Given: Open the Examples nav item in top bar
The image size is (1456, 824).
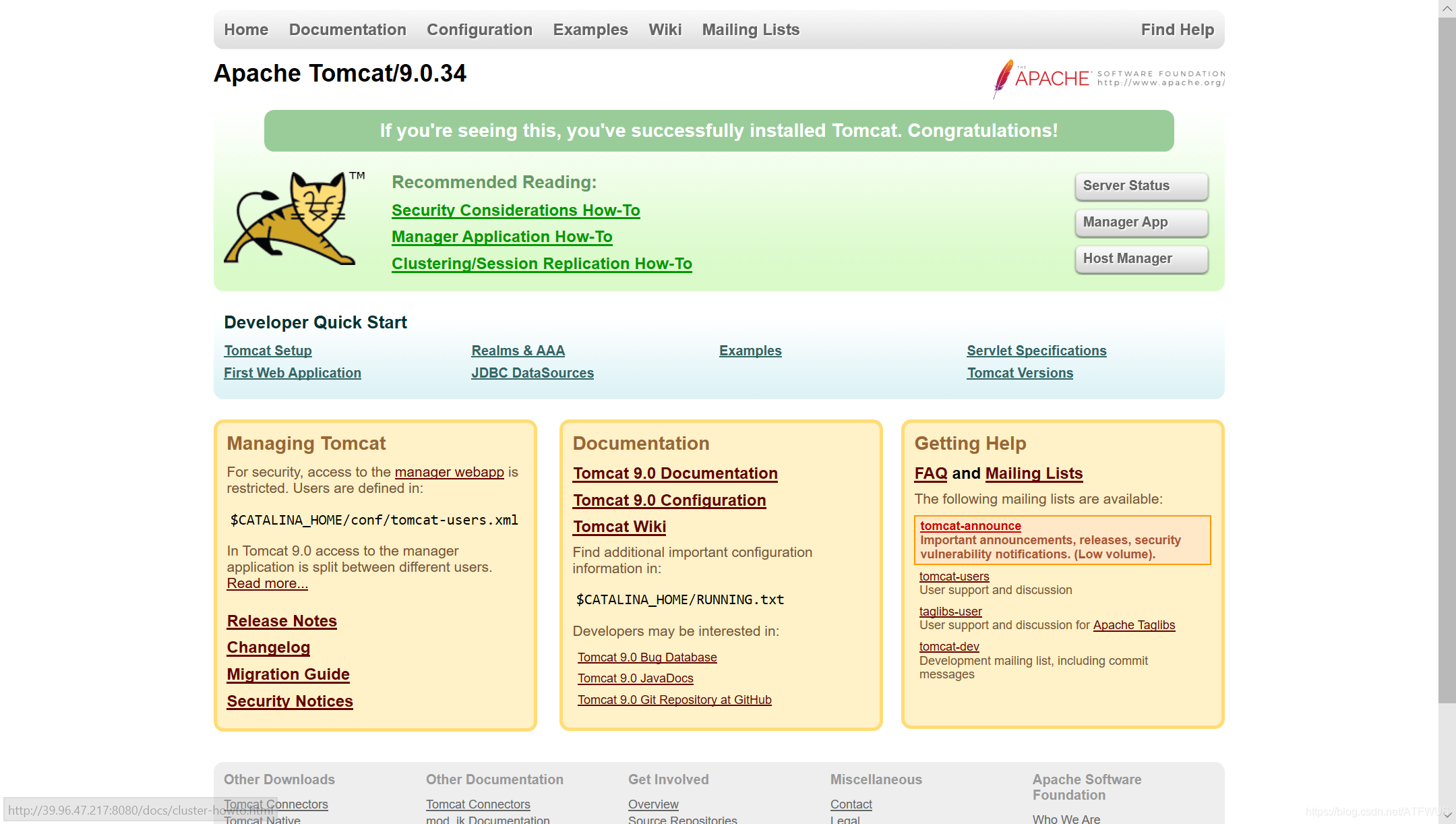Looking at the screenshot, I should 590,30.
